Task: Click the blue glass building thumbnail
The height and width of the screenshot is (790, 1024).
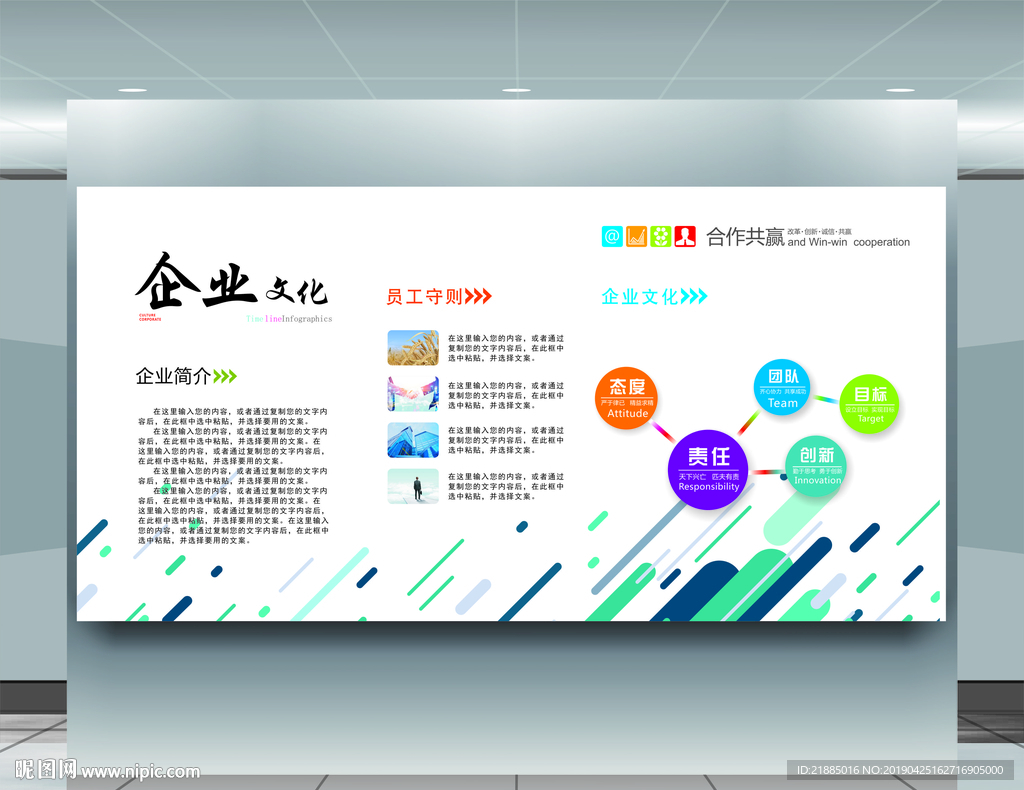Action: pyautogui.click(x=413, y=440)
